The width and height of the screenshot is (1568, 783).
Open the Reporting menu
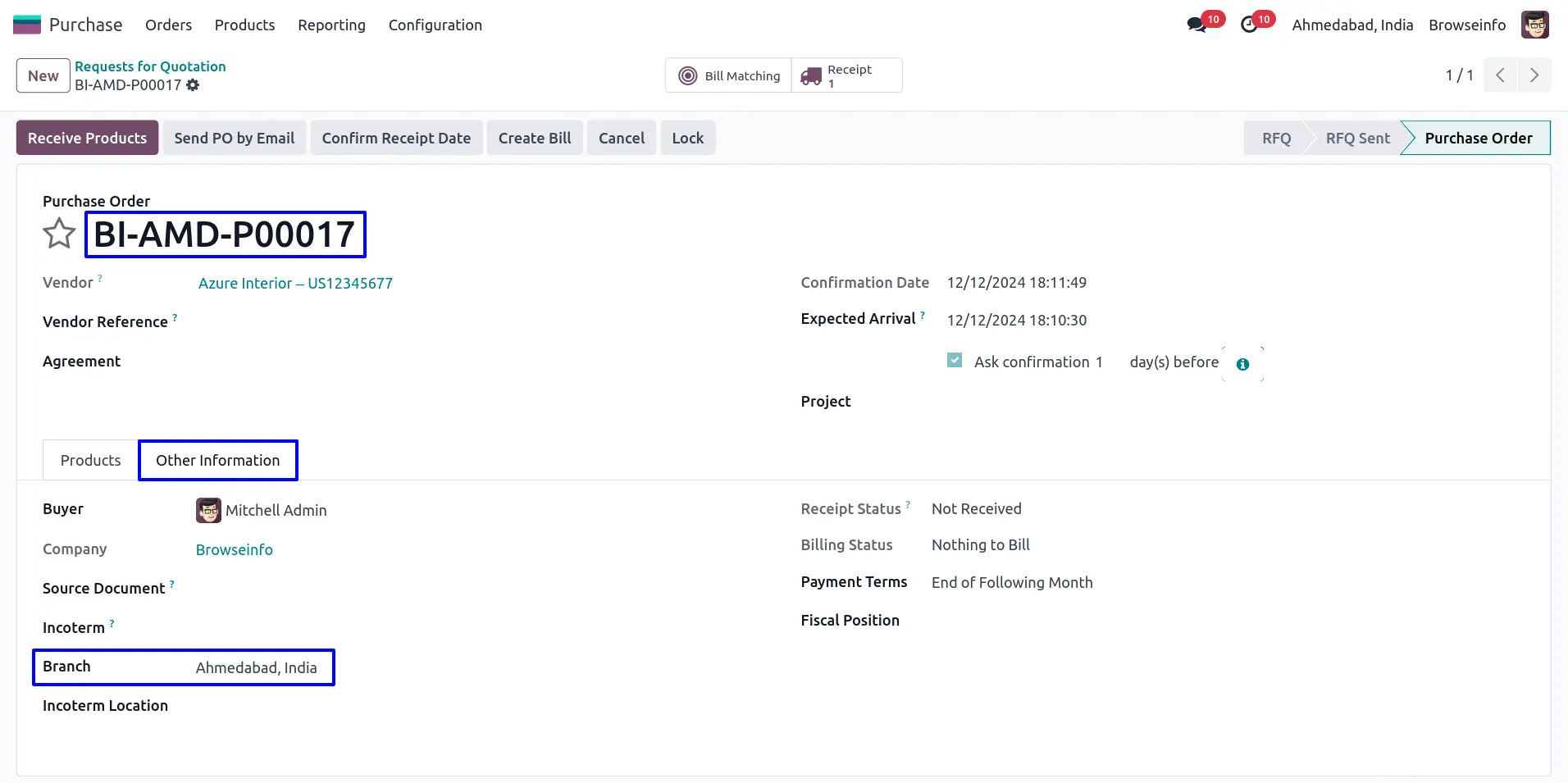tap(331, 25)
